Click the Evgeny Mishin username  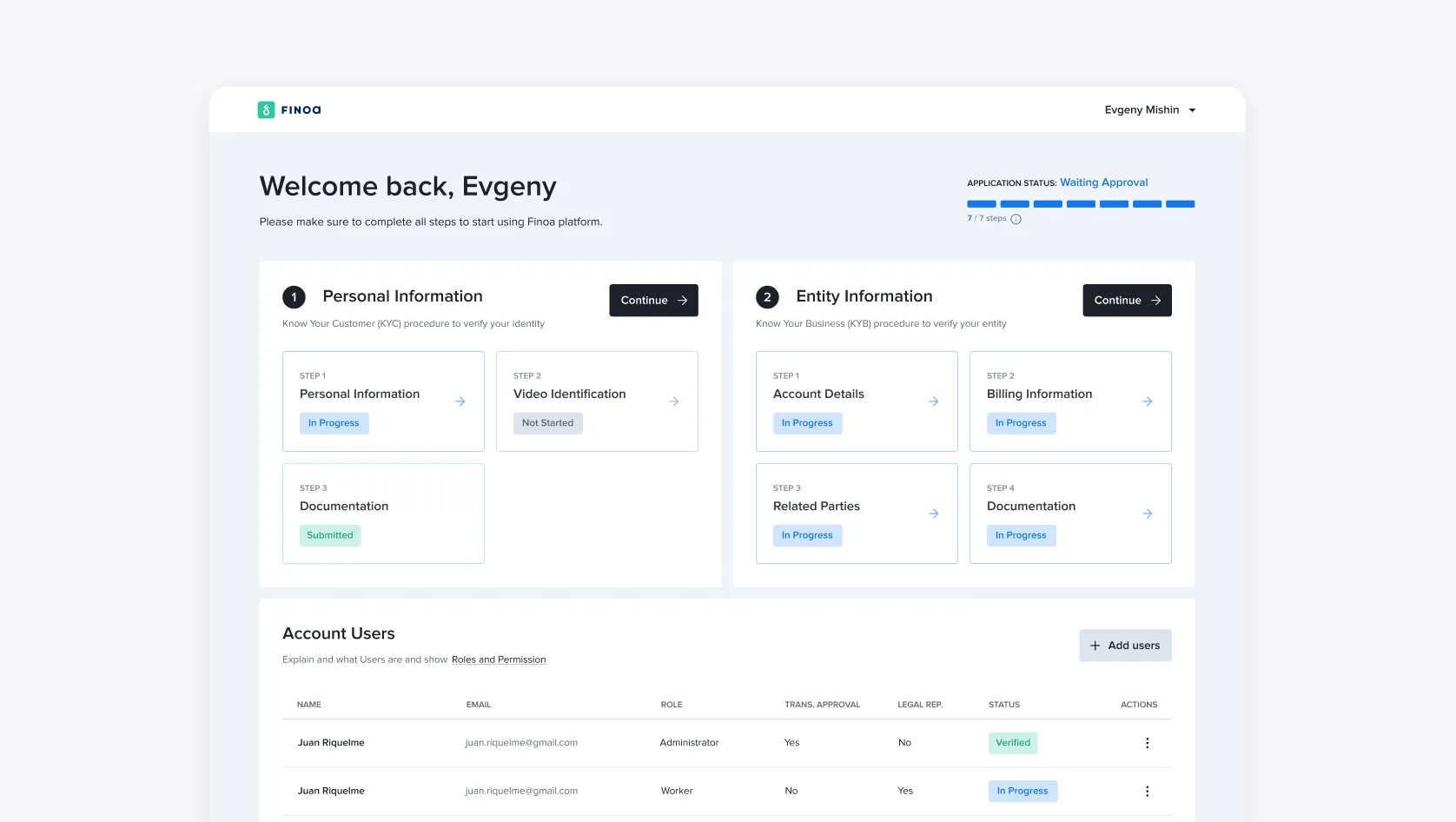[x=1142, y=109]
